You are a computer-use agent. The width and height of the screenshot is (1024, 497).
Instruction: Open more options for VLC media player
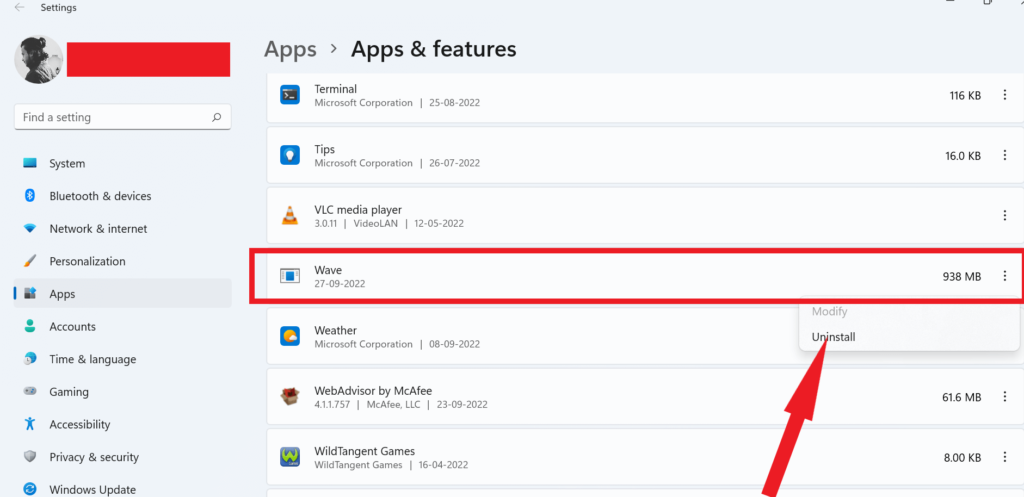point(1004,216)
